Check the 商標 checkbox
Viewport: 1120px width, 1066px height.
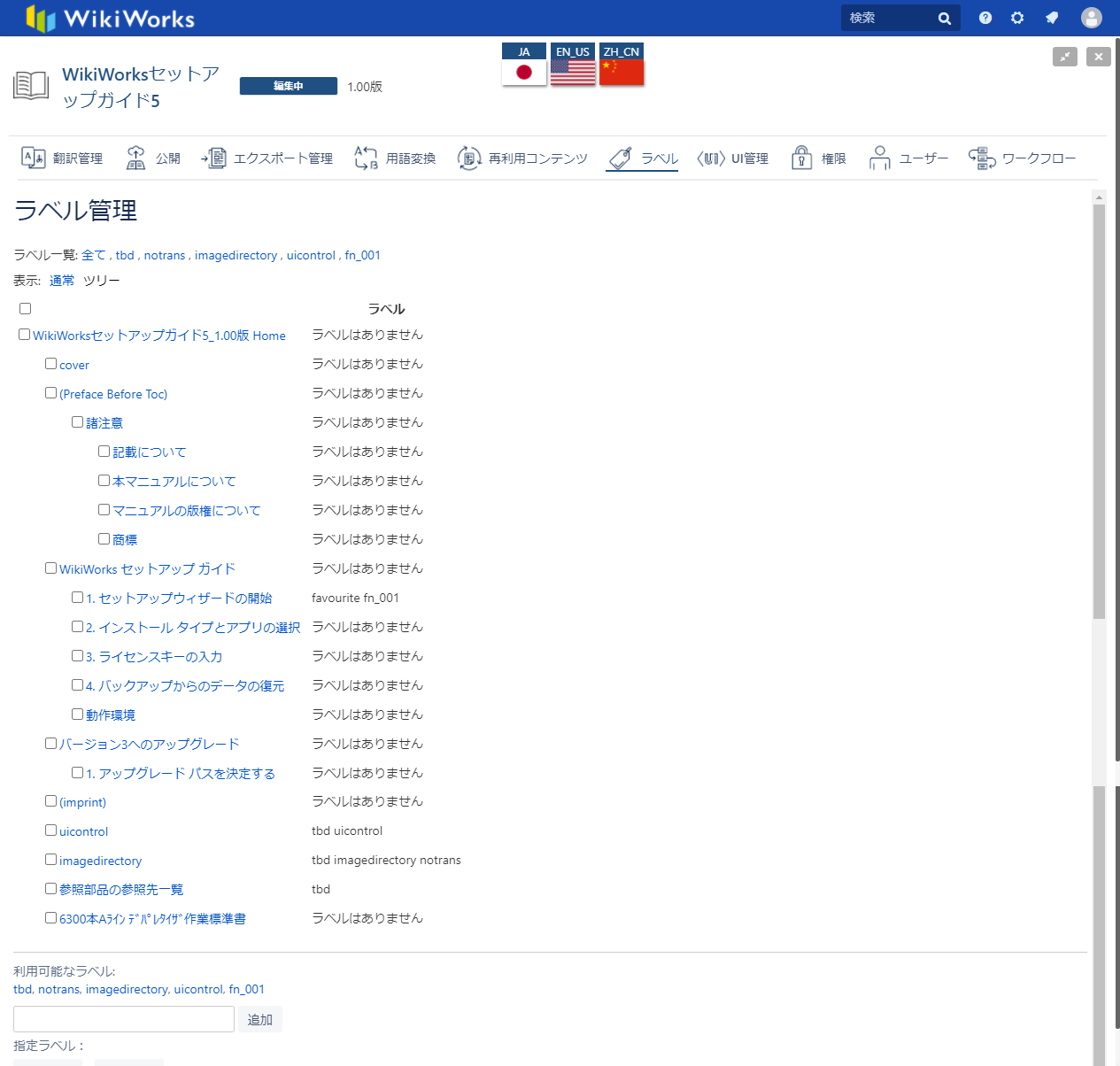point(104,538)
